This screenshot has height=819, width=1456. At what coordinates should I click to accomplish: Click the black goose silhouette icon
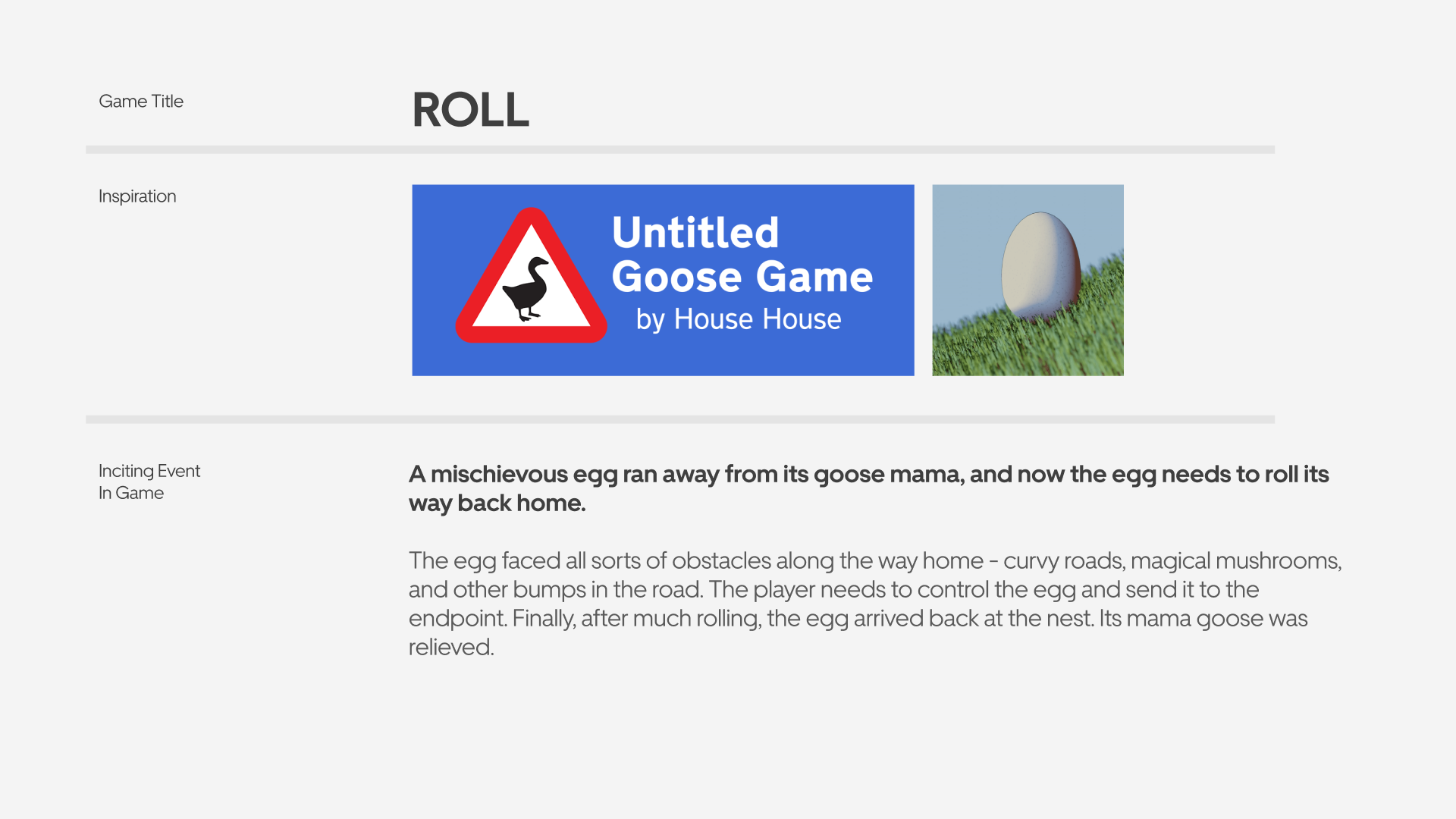(526, 289)
